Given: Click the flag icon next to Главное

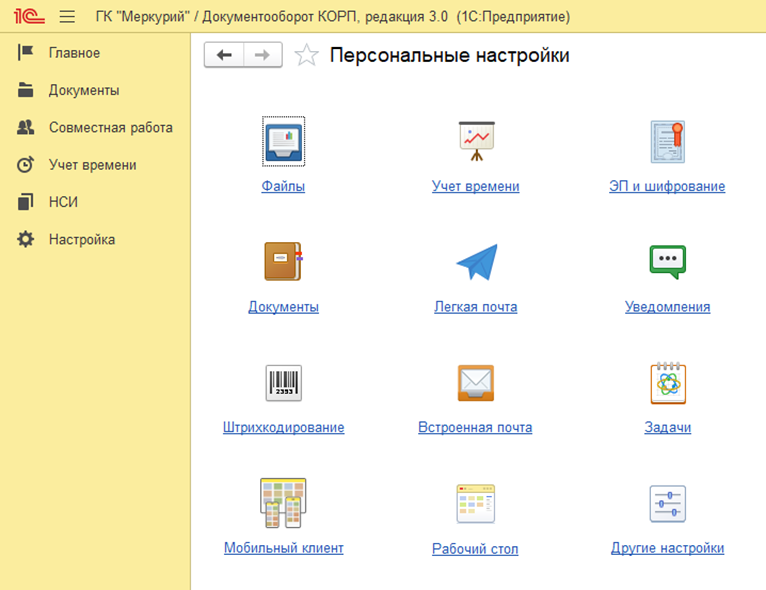Looking at the screenshot, I should (25, 52).
